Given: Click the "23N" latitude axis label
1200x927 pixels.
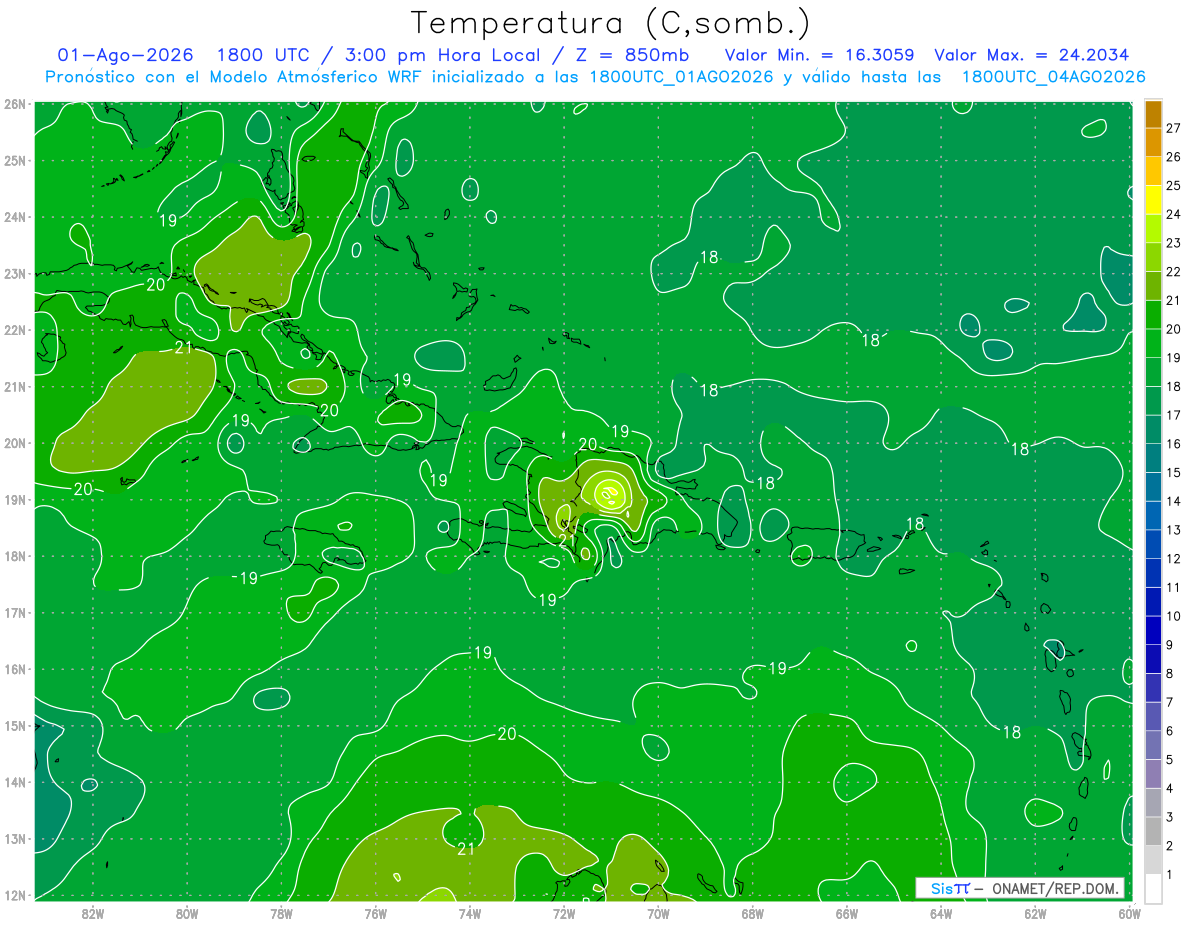Looking at the screenshot, I should click(x=14, y=273).
